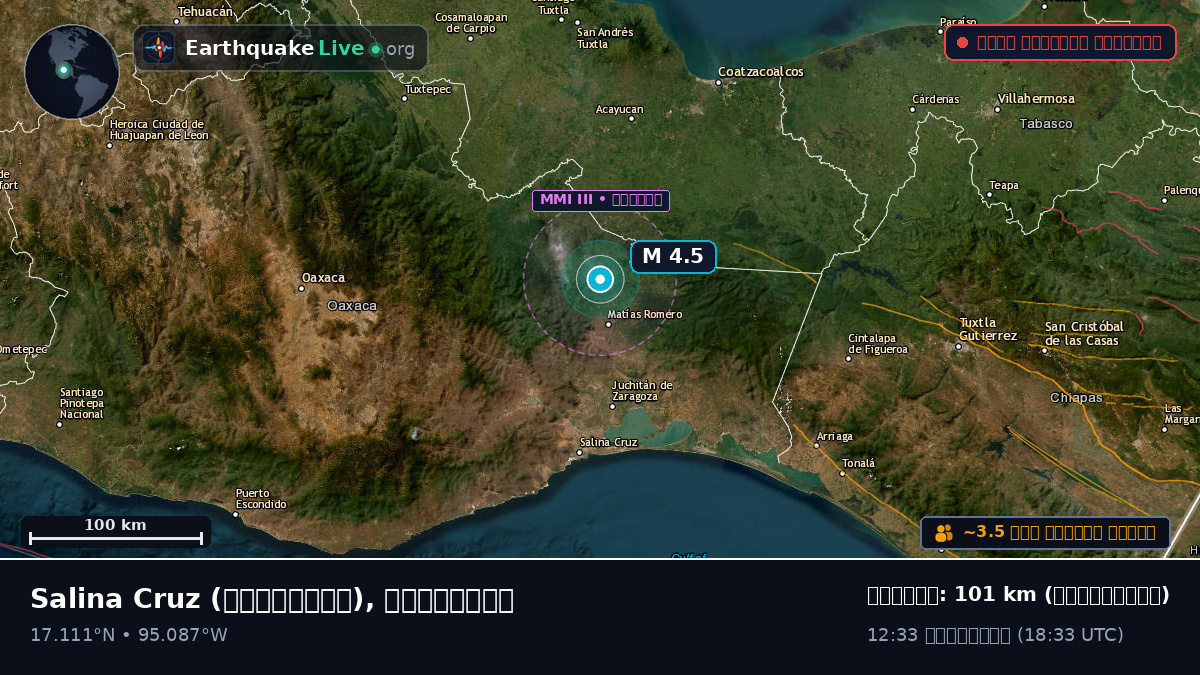The image size is (1200, 675).
Task: Click the Salina Cruz map label
Action: (x=608, y=442)
